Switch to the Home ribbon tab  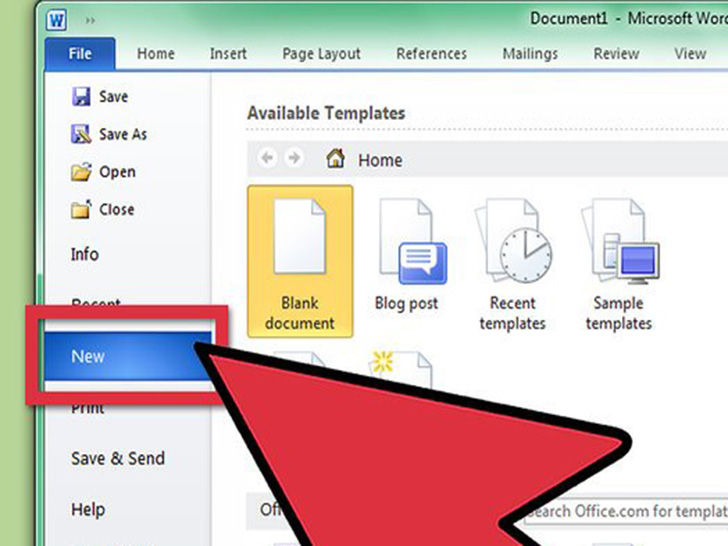156,54
